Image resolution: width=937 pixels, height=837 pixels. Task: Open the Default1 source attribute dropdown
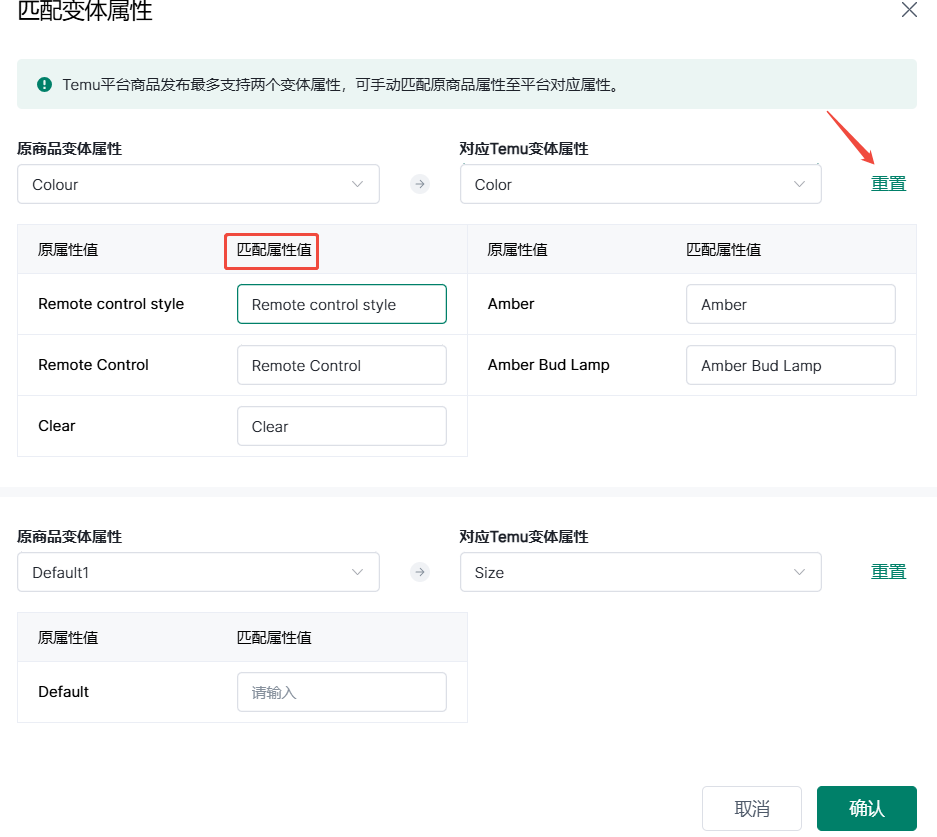tap(198, 572)
